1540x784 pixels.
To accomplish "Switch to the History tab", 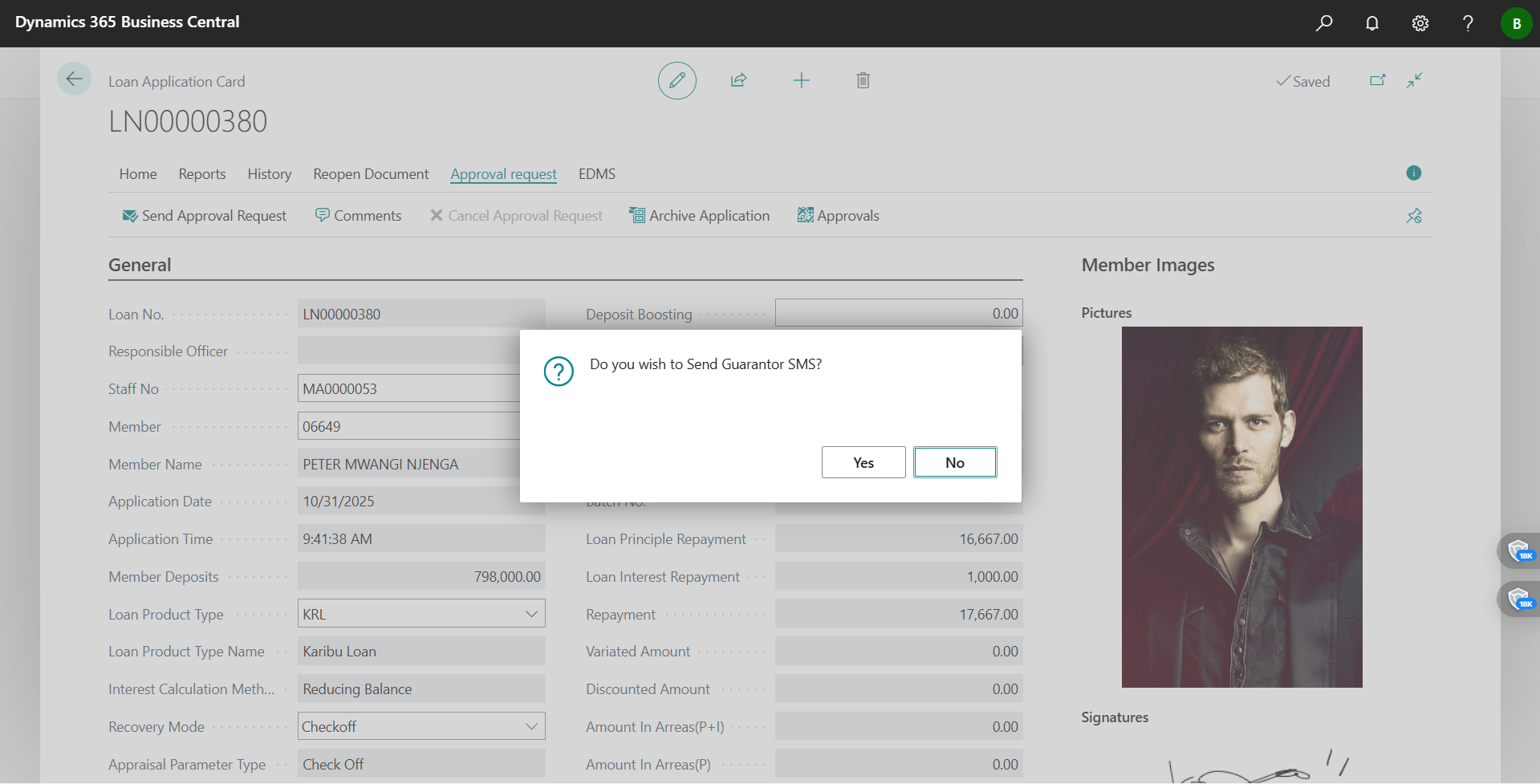I will (x=269, y=173).
